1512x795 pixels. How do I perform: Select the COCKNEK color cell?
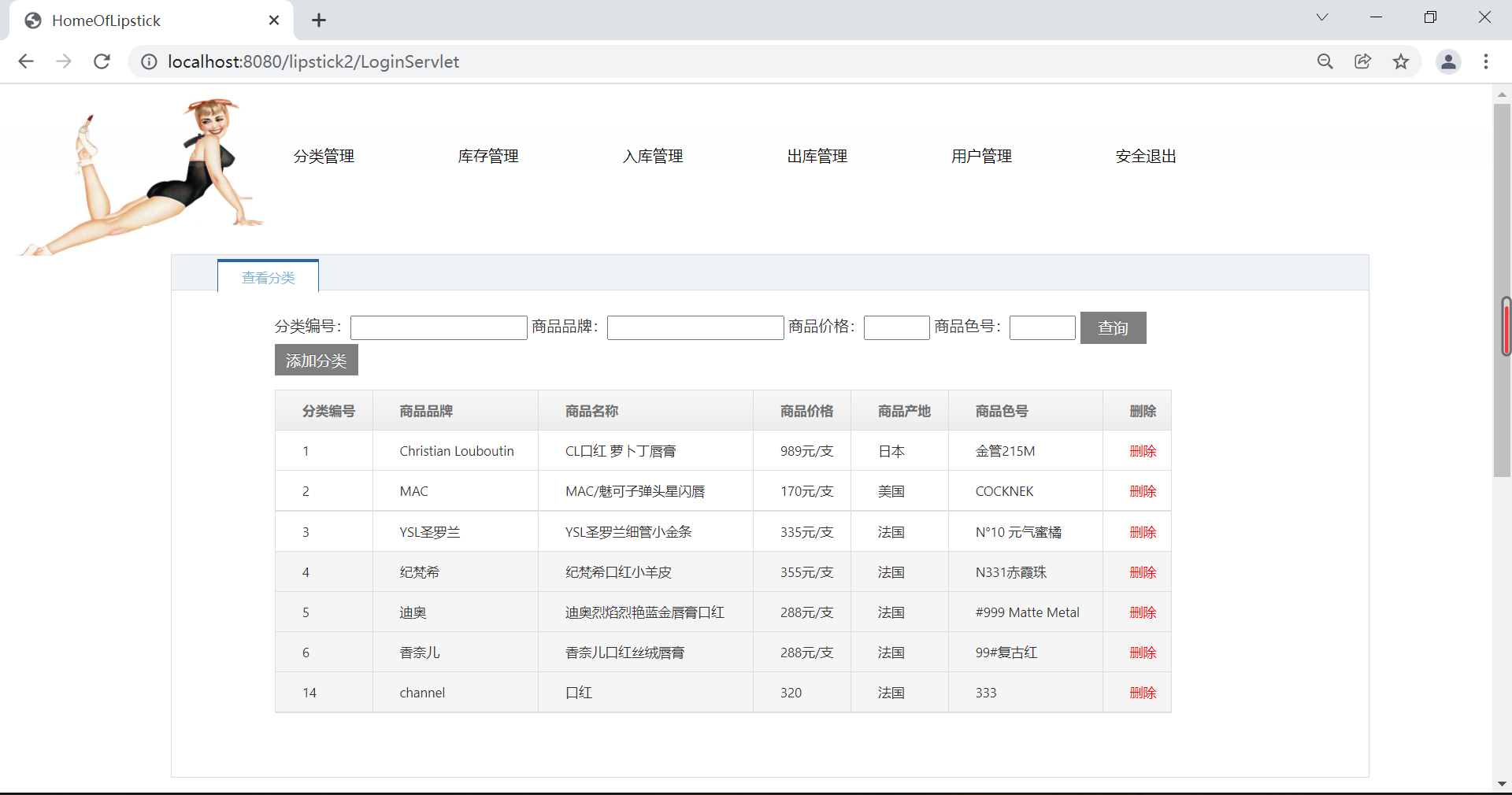point(1026,491)
